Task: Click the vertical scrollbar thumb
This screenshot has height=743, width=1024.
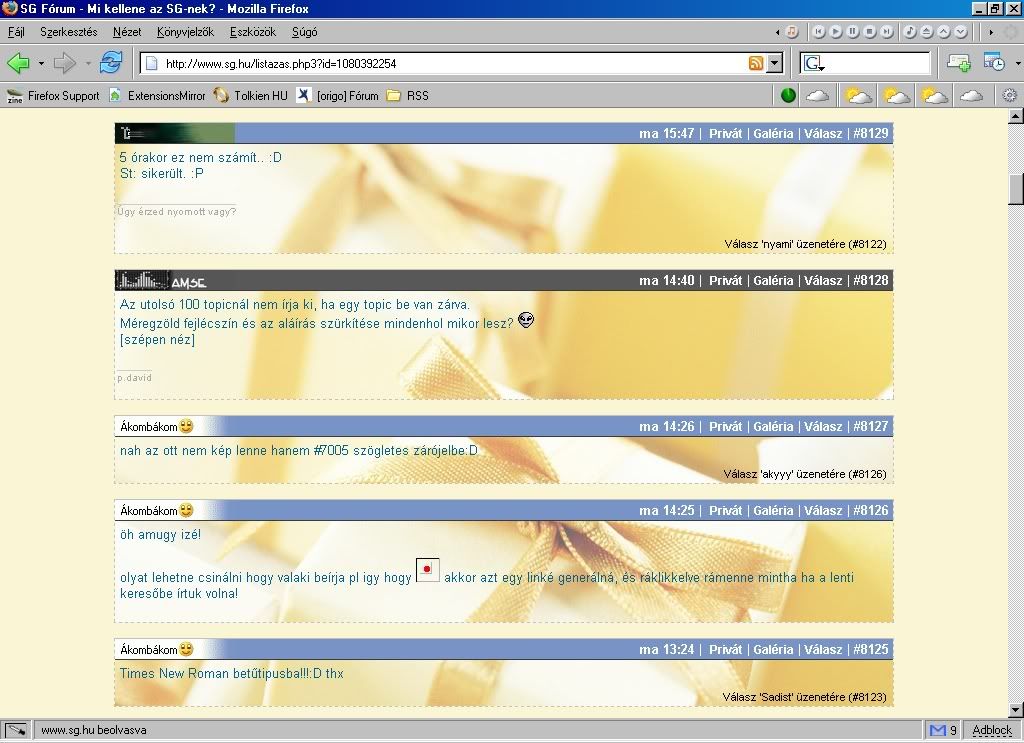Action: pyautogui.click(x=1016, y=189)
